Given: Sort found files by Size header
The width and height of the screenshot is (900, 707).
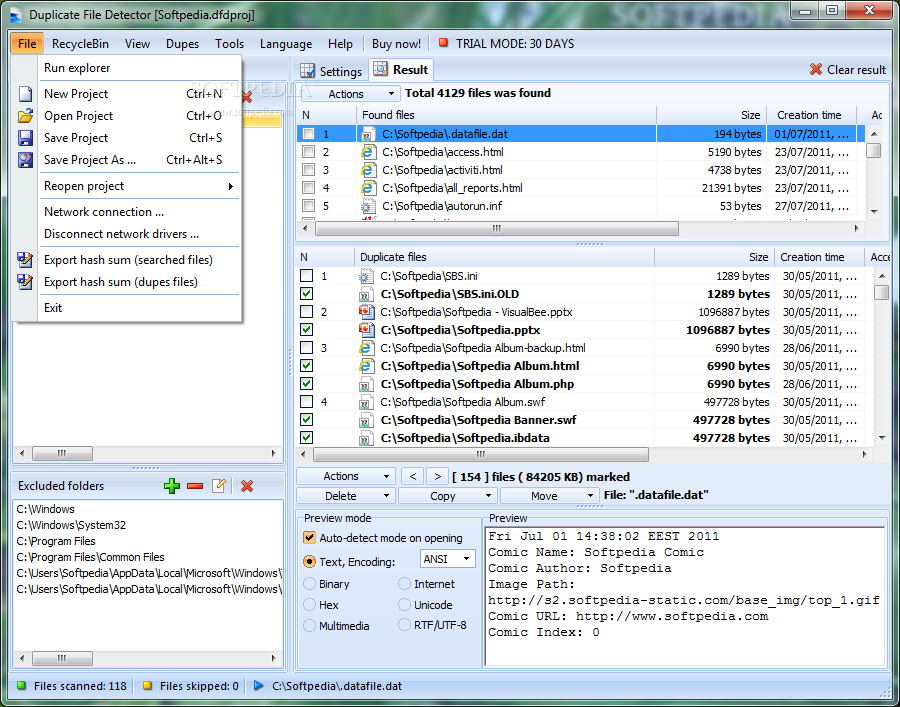Looking at the screenshot, I should pyautogui.click(x=712, y=115).
